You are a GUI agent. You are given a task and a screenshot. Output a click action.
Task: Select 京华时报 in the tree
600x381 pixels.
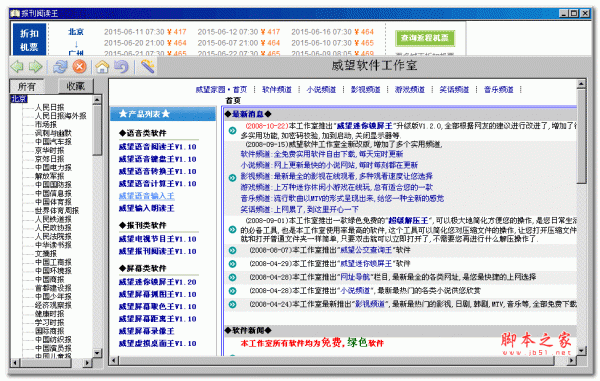coord(49,150)
